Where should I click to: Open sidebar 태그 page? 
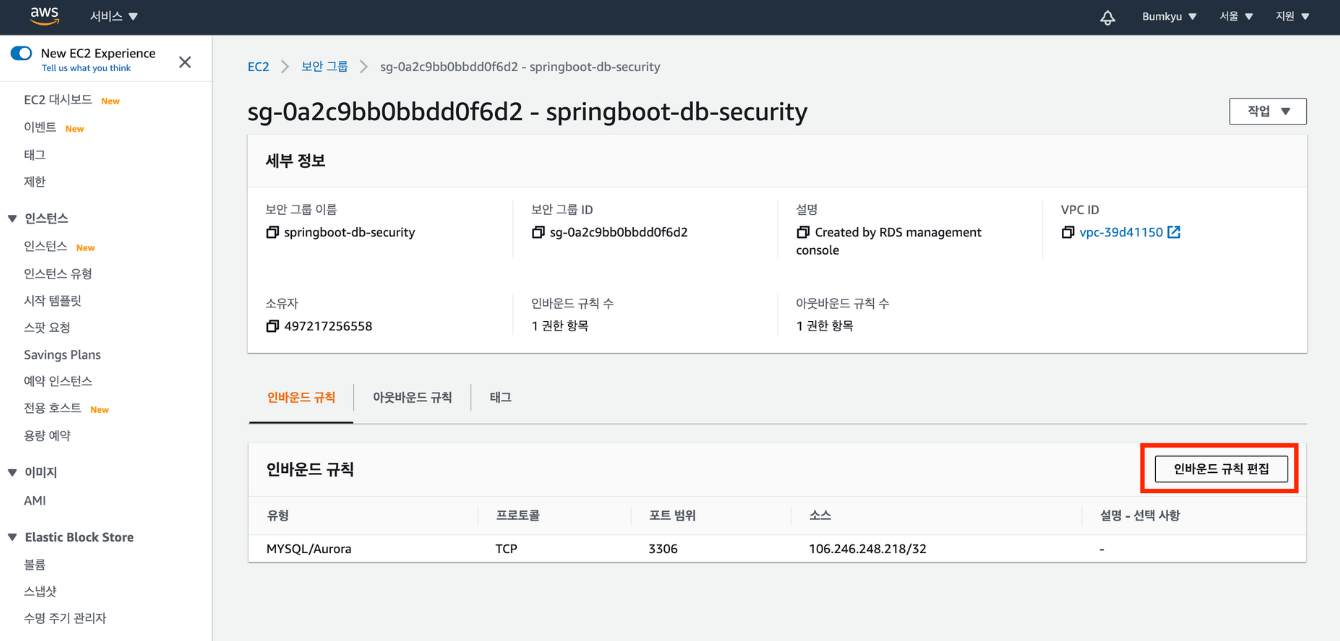34,155
